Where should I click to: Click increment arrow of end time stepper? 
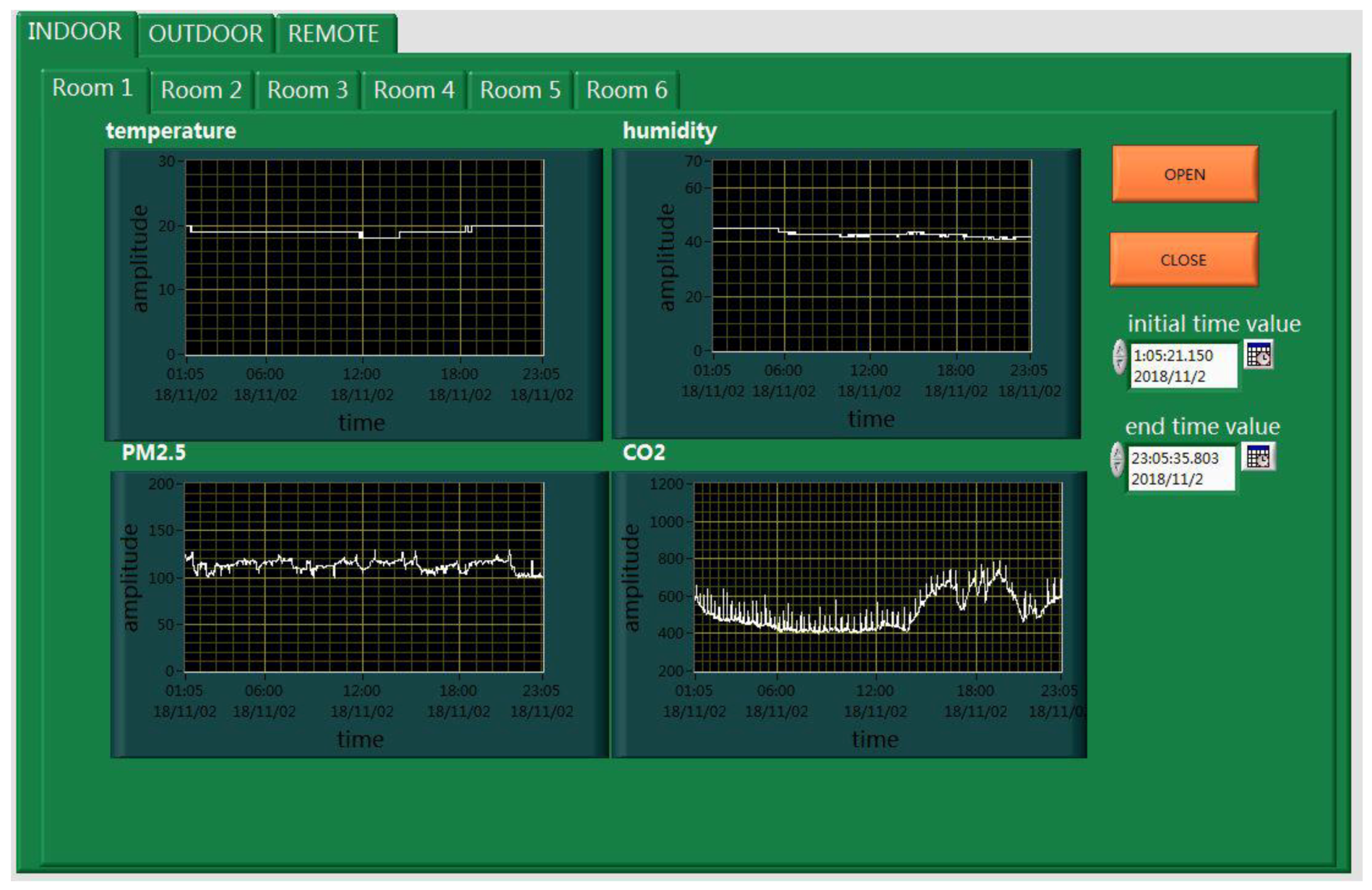pyautogui.click(x=1117, y=452)
